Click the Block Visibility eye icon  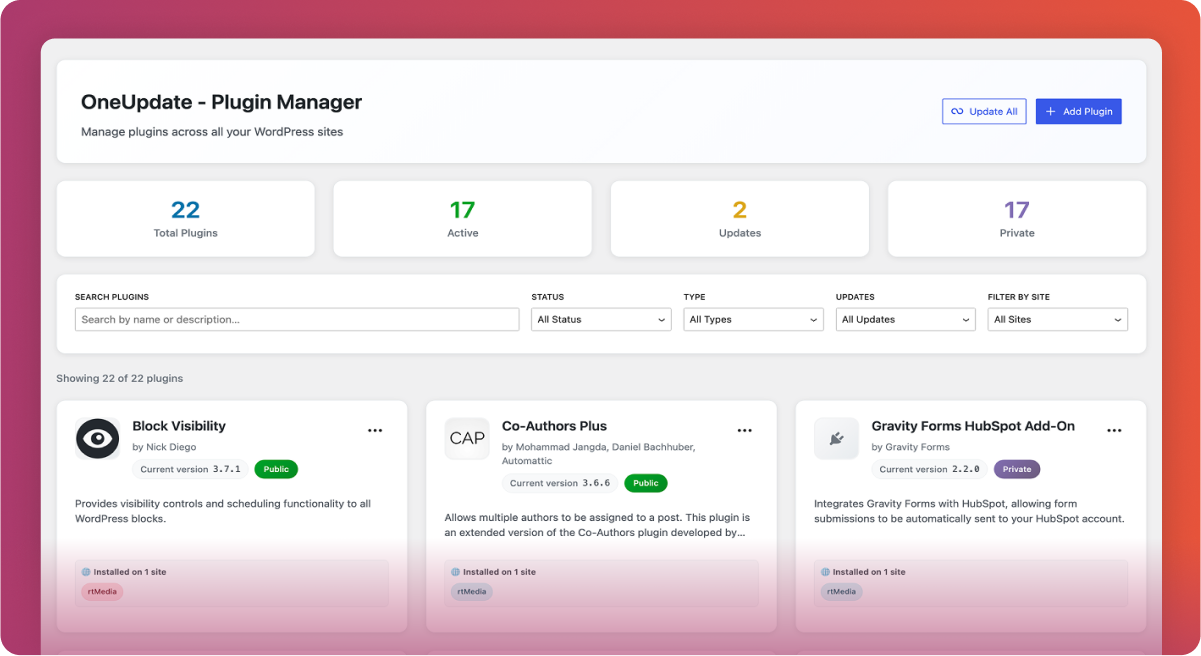(97, 438)
